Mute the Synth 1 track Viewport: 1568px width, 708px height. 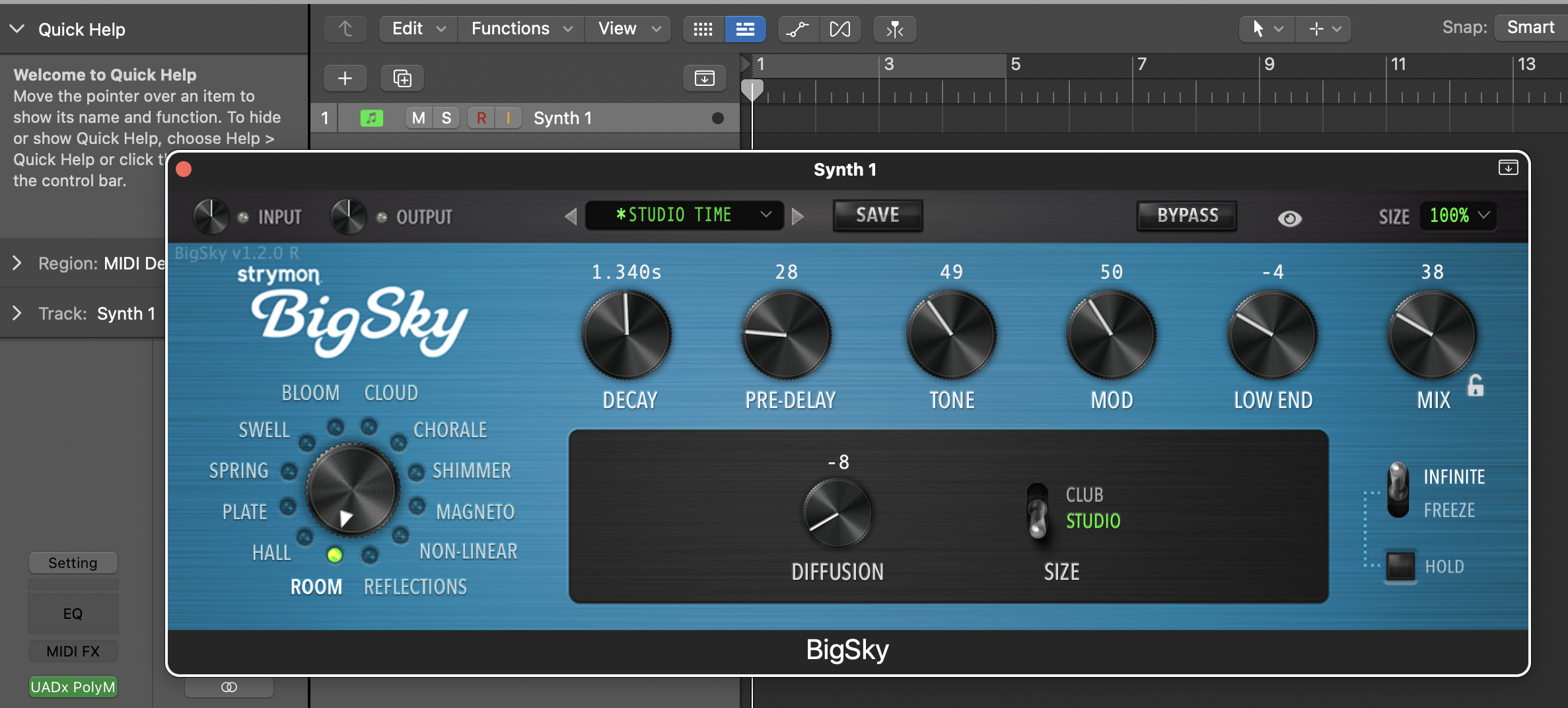pyautogui.click(x=419, y=118)
